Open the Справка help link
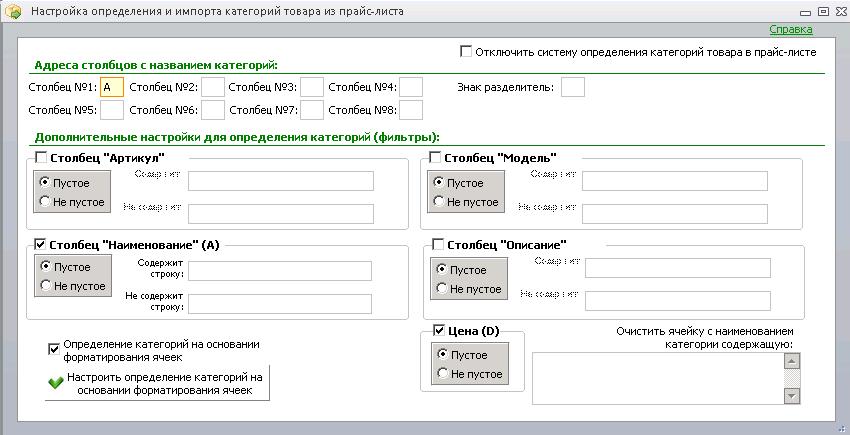The width and height of the screenshot is (850, 435). (x=790, y=29)
